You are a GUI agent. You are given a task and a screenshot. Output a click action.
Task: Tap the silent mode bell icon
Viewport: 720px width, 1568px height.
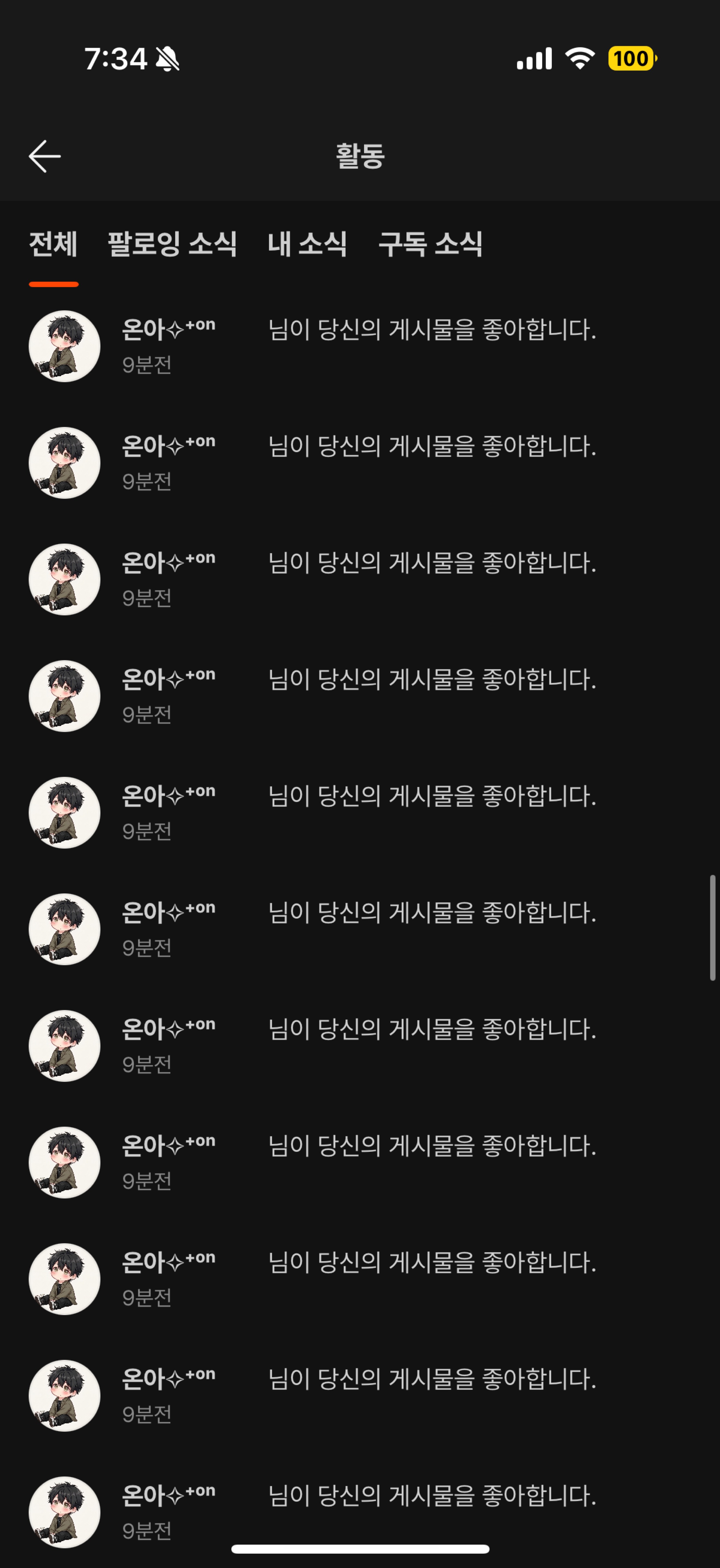click(x=167, y=59)
